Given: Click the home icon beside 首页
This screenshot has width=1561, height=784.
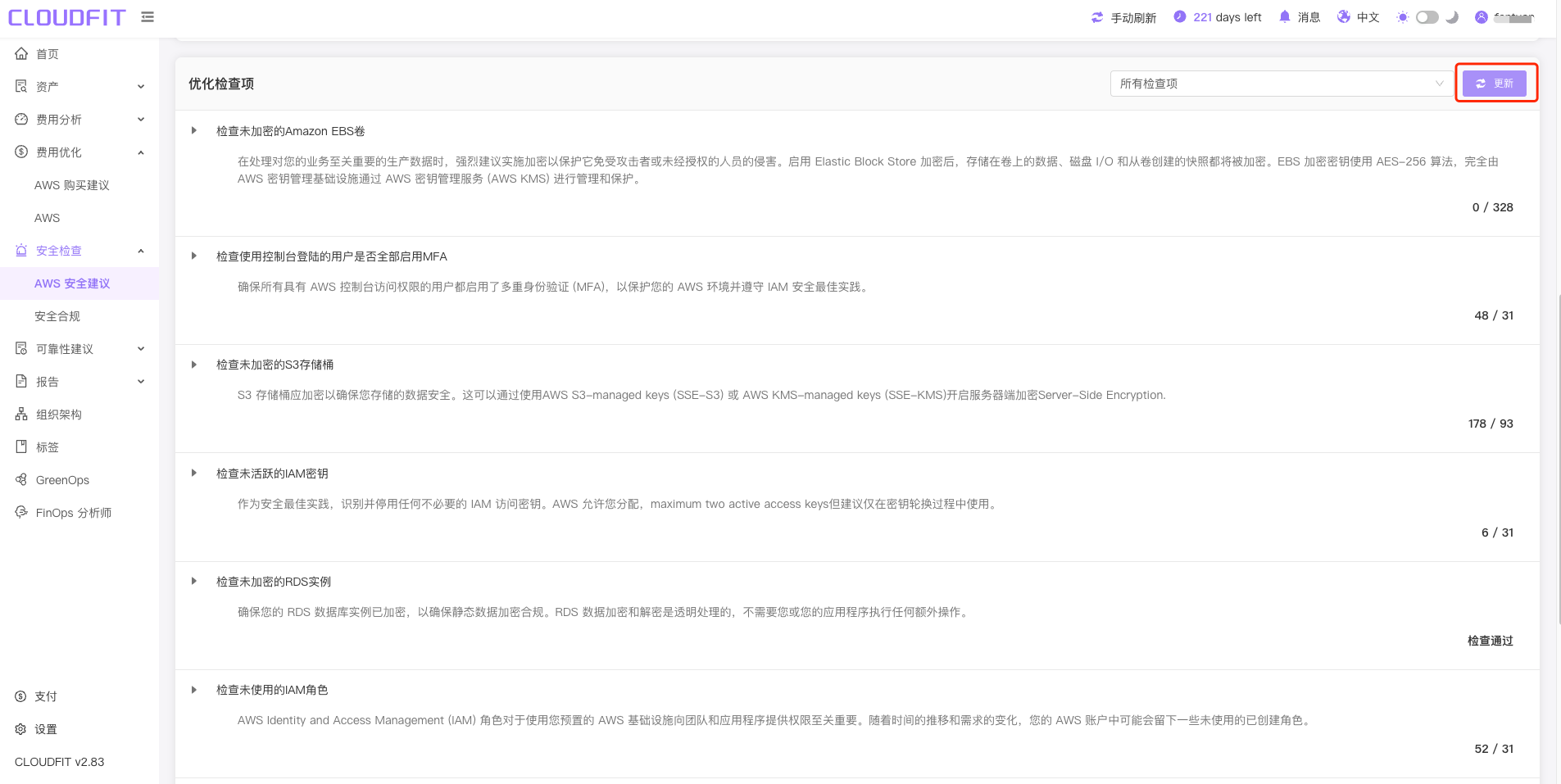Looking at the screenshot, I should (21, 53).
